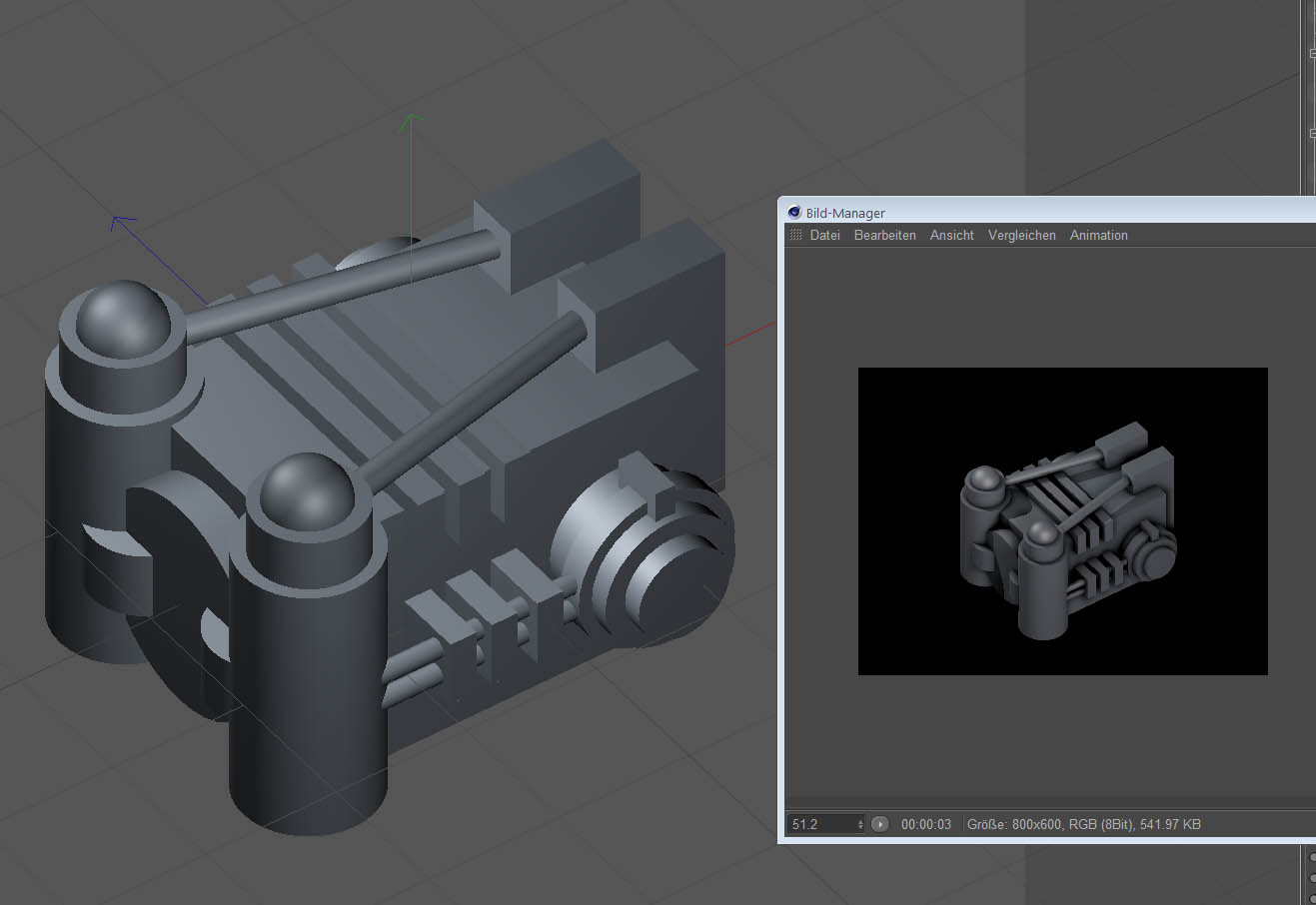Open the Animation menu

click(1098, 235)
